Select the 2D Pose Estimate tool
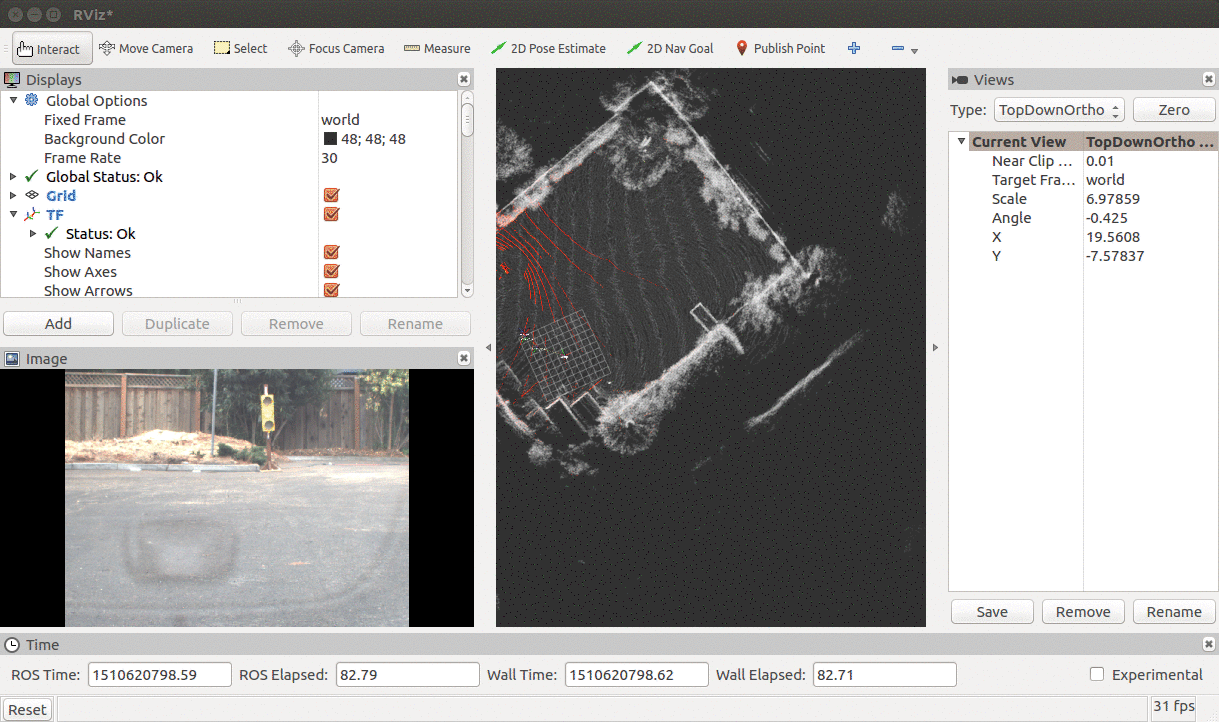This screenshot has height=722, width=1219. coord(548,48)
